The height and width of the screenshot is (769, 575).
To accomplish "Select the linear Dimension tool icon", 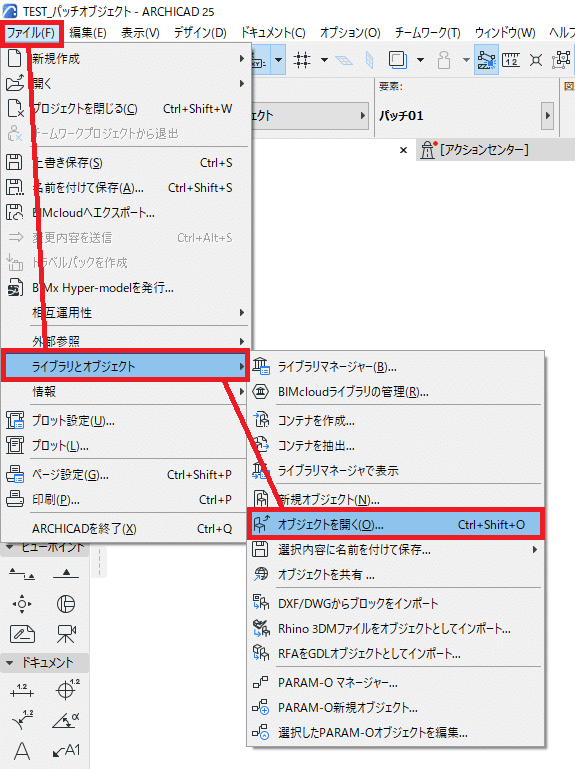I will (22, 691).
